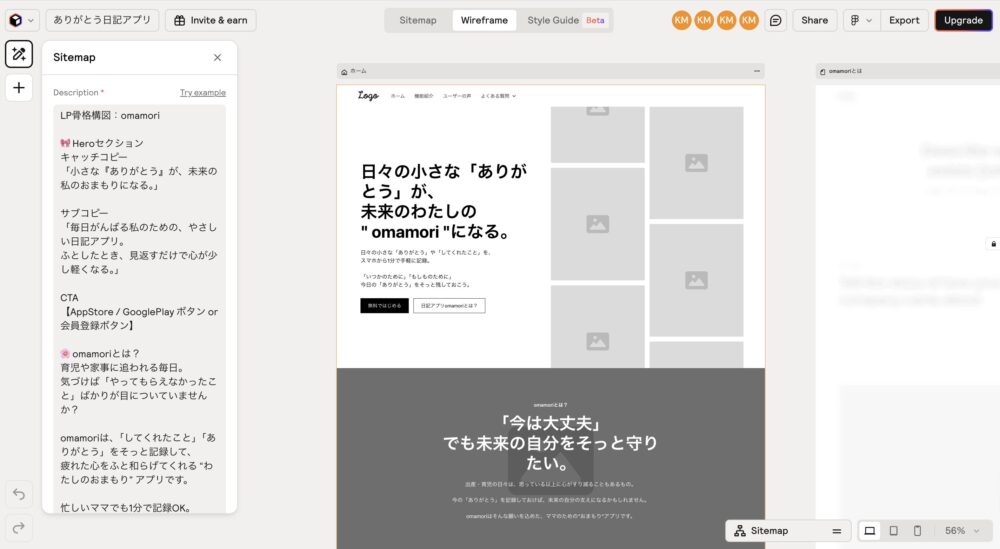Click into the Description text area
1000x549 pixels.
[139, 300]
